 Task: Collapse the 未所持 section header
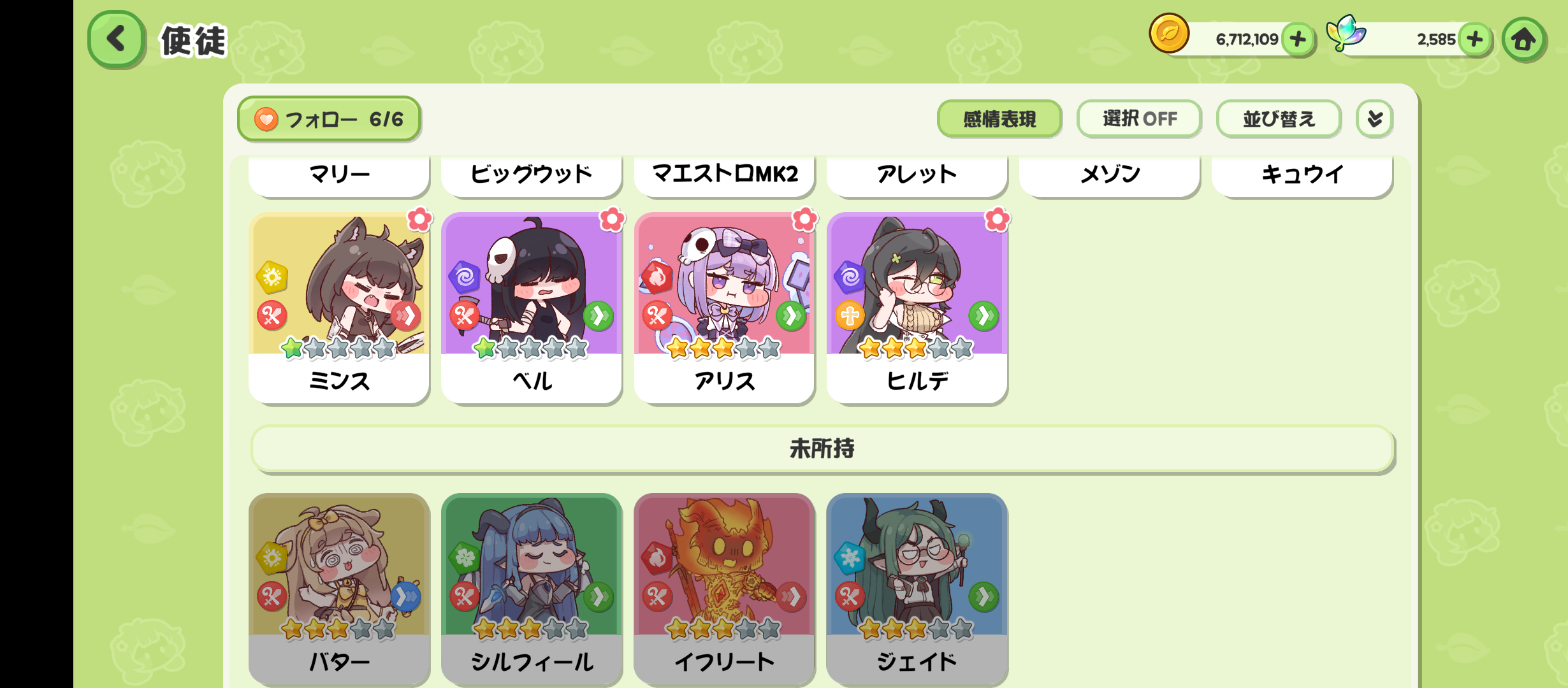[823, 448]
